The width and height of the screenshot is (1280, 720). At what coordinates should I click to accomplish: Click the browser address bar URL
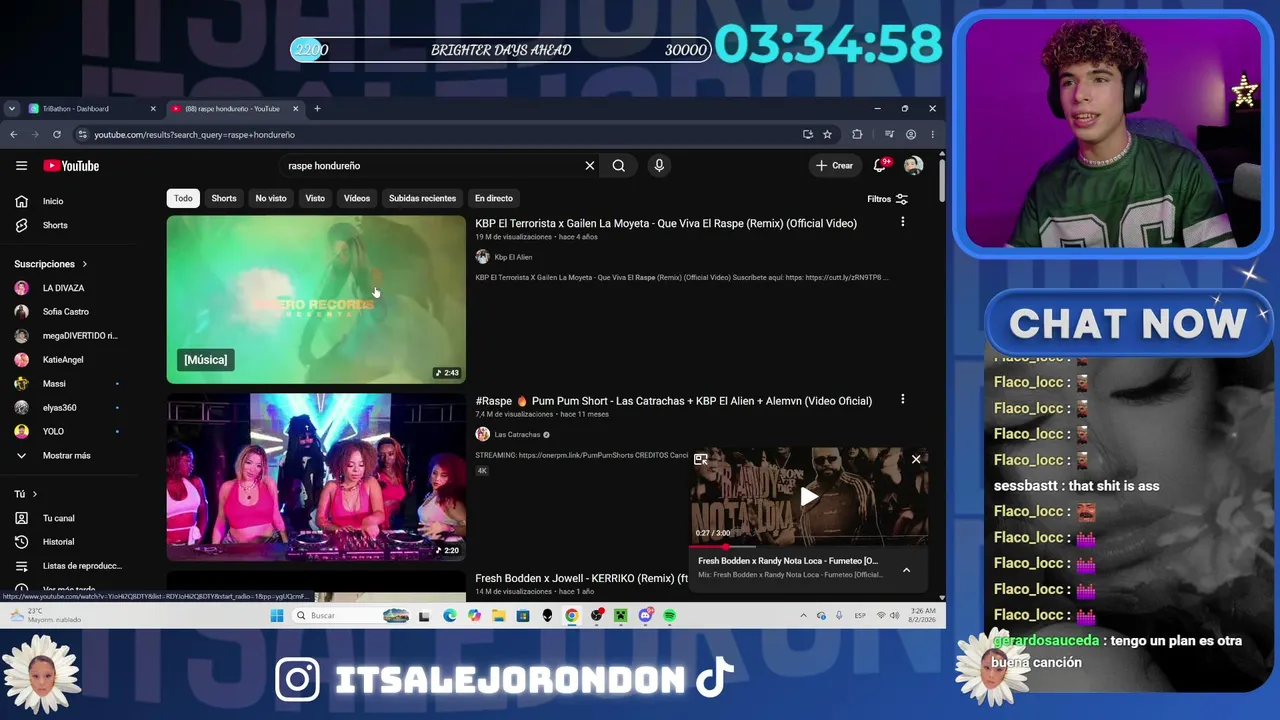[194, 135]
